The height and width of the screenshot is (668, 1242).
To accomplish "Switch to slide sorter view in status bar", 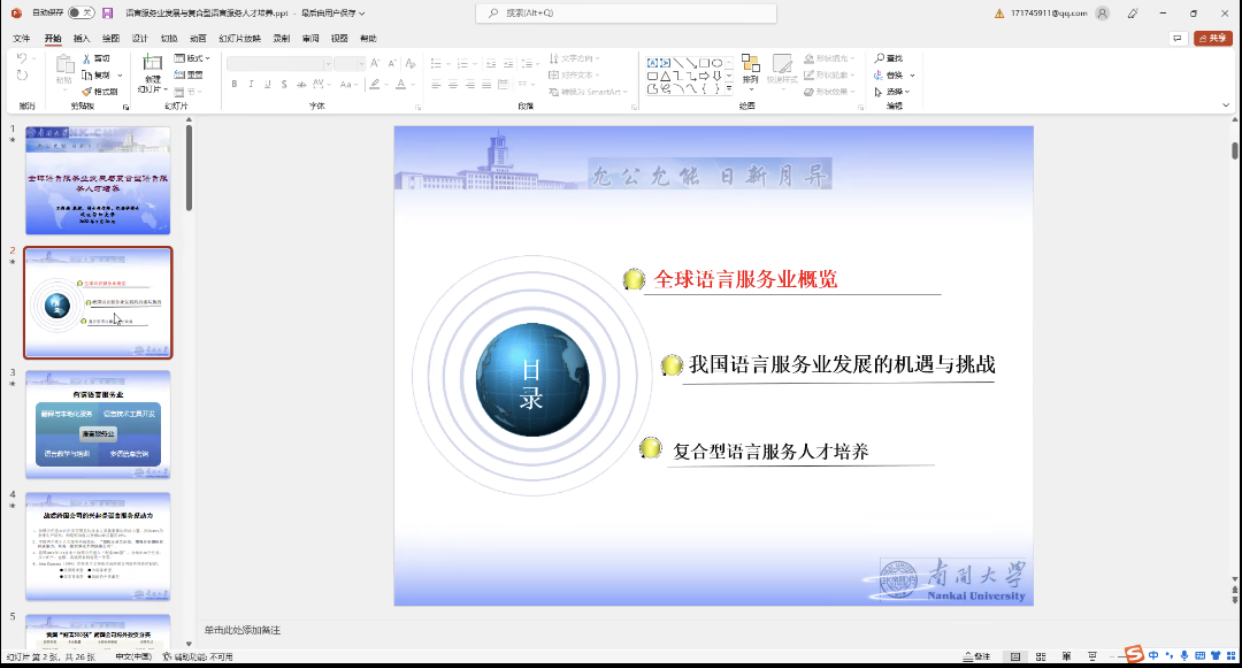I will click(x=1042, y=657).
